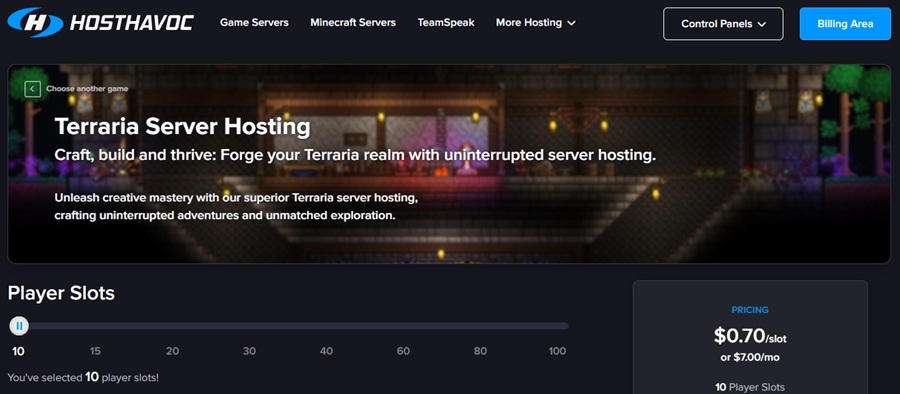Select the 100 slot mark label
The image size is (900, 394).
coord(557,351)
